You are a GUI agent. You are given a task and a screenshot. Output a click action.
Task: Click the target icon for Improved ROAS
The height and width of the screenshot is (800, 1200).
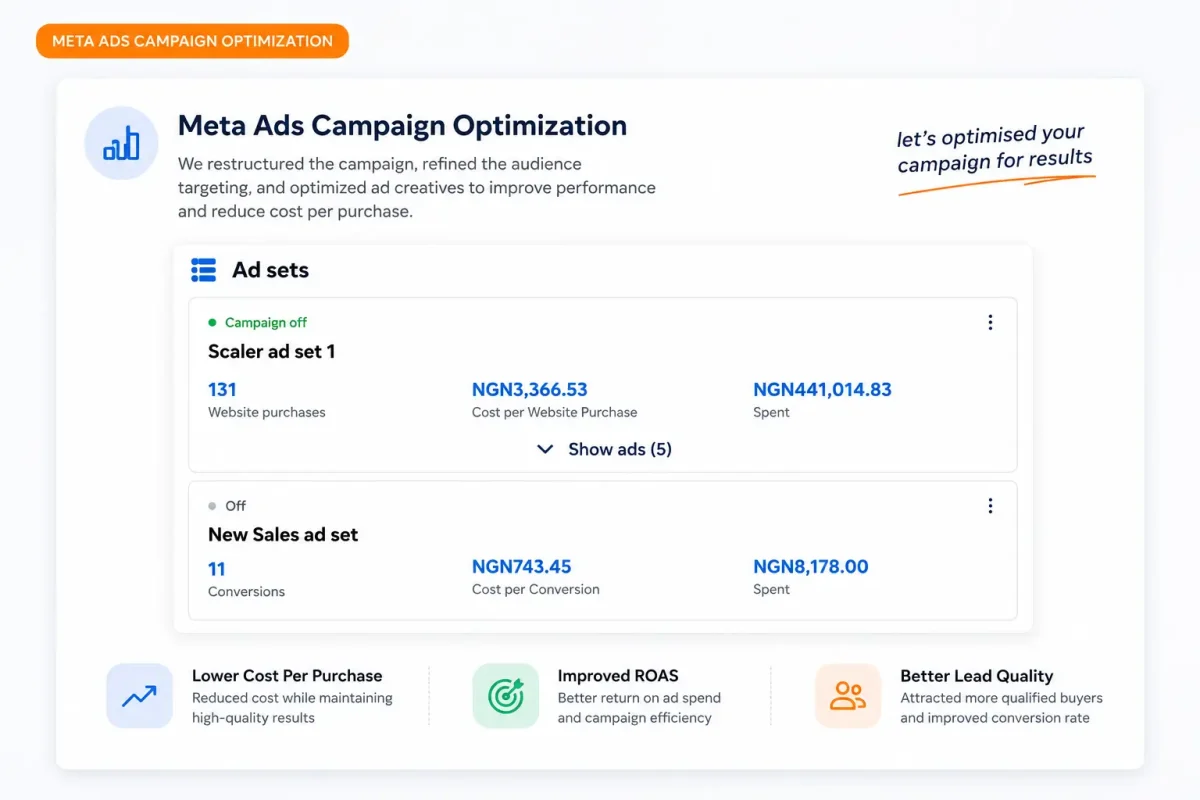[x=505, y=696]
